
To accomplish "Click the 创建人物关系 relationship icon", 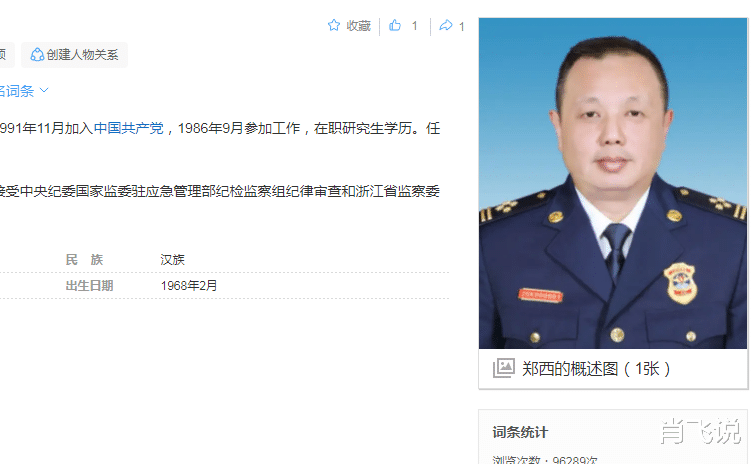I will tap(37, 55).
